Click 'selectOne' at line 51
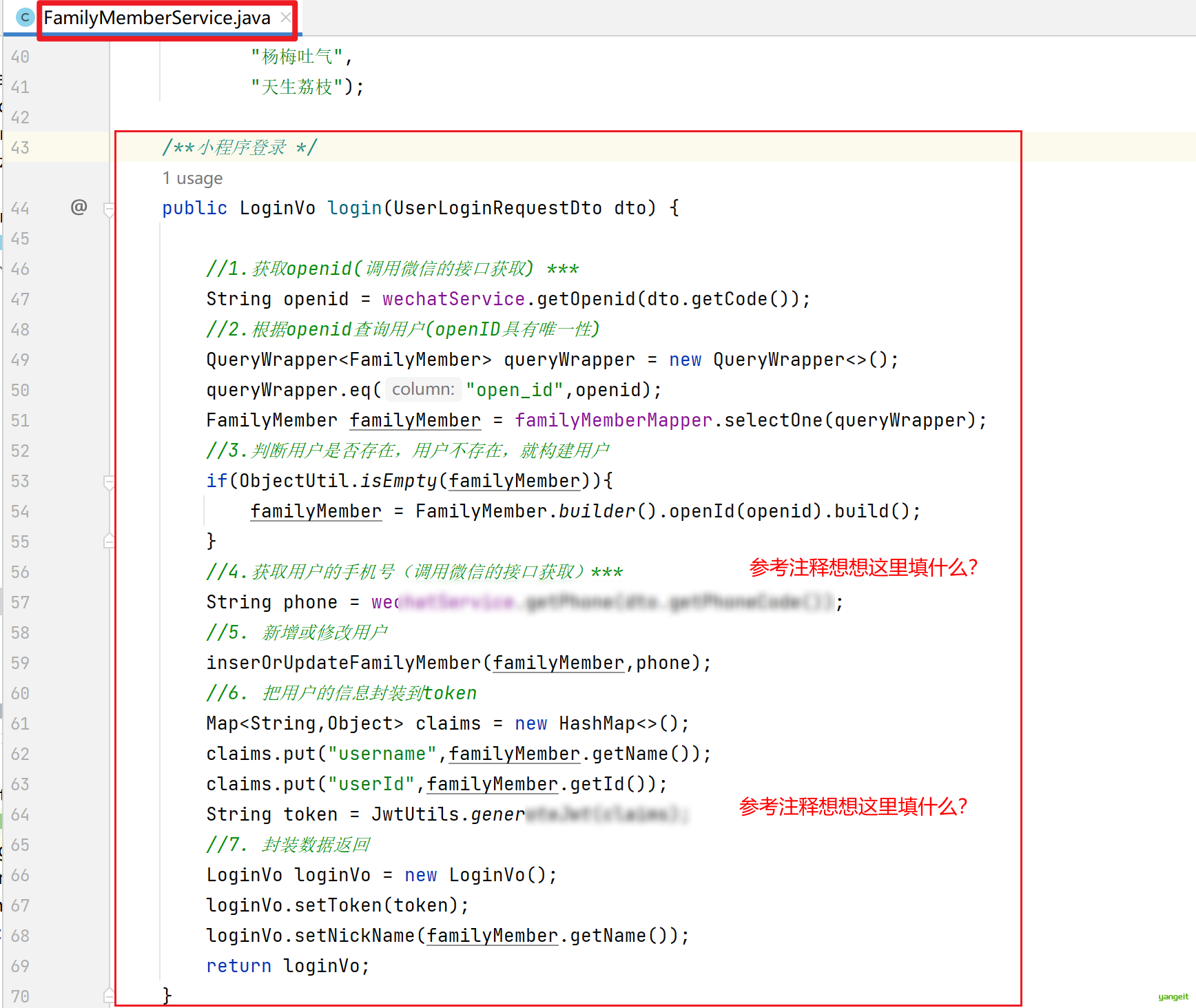 coord(774,420)
